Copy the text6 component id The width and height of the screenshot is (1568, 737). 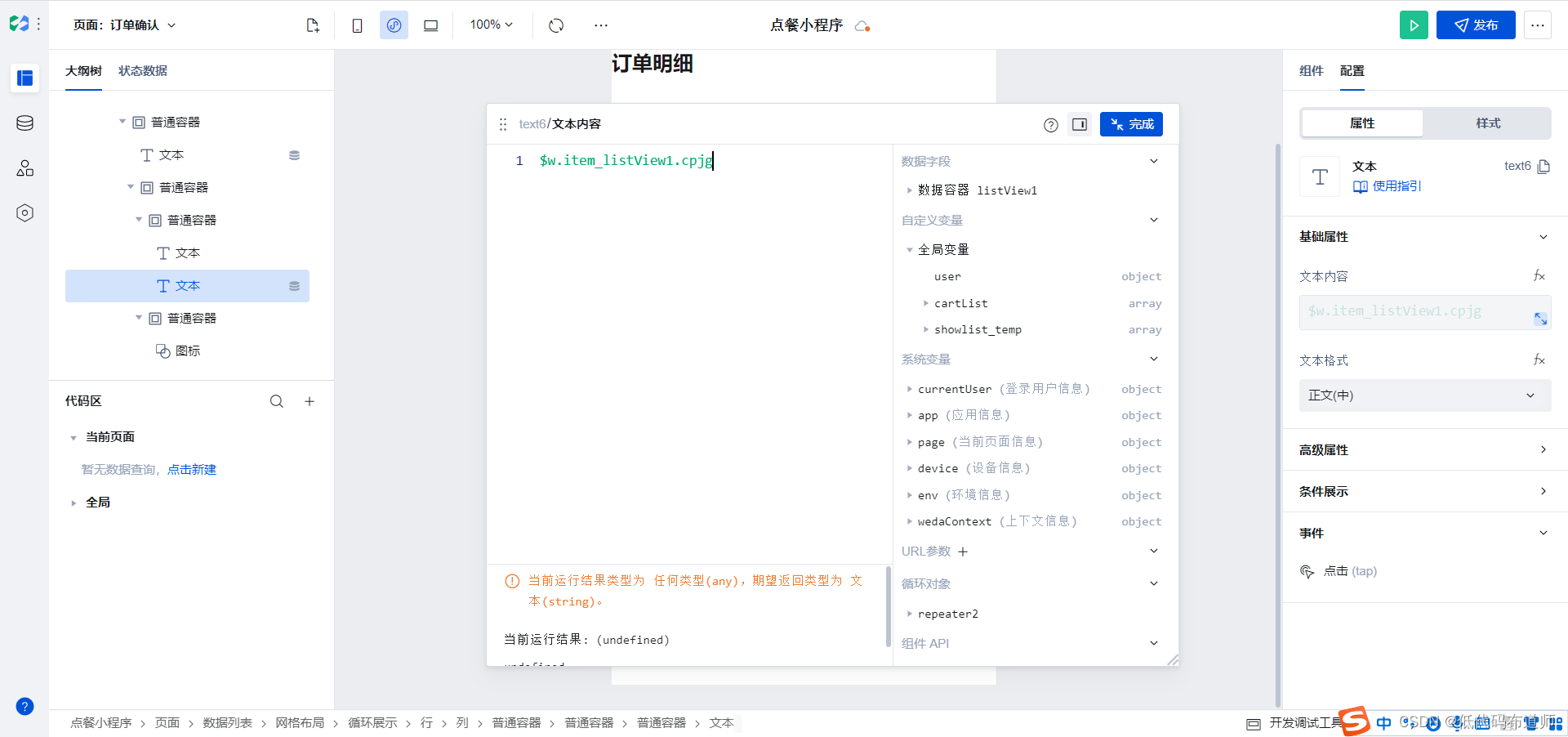click(x=1543, y=167)
